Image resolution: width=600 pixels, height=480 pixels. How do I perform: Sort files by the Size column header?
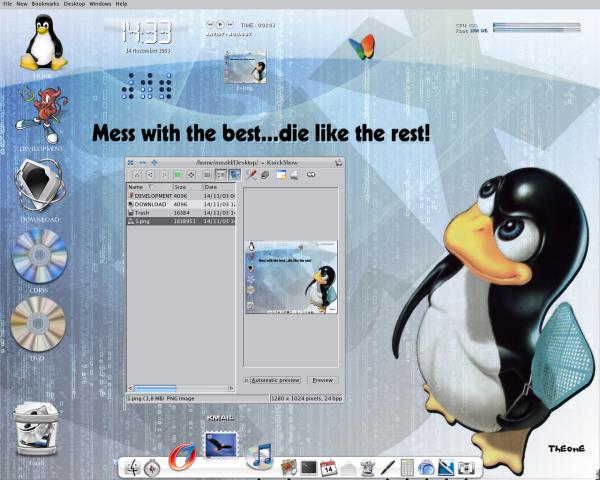point(187,187)
